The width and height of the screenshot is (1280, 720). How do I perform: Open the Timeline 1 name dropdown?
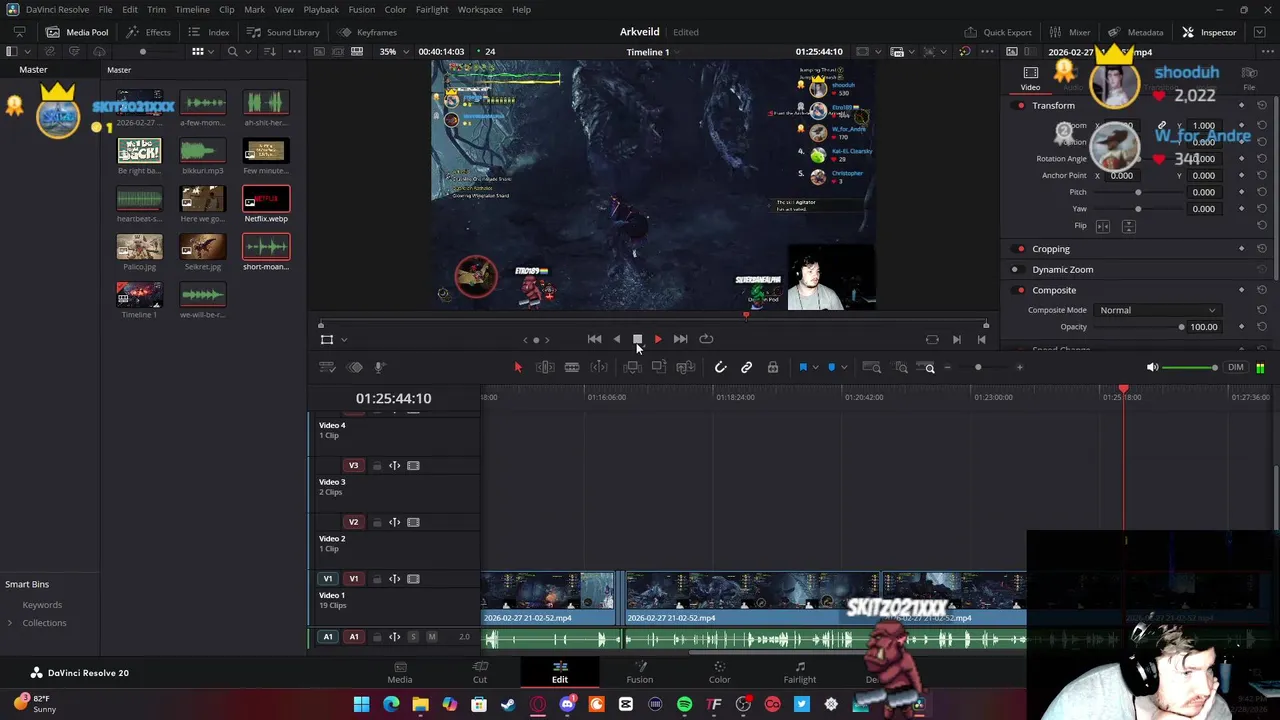coord(653,52)
